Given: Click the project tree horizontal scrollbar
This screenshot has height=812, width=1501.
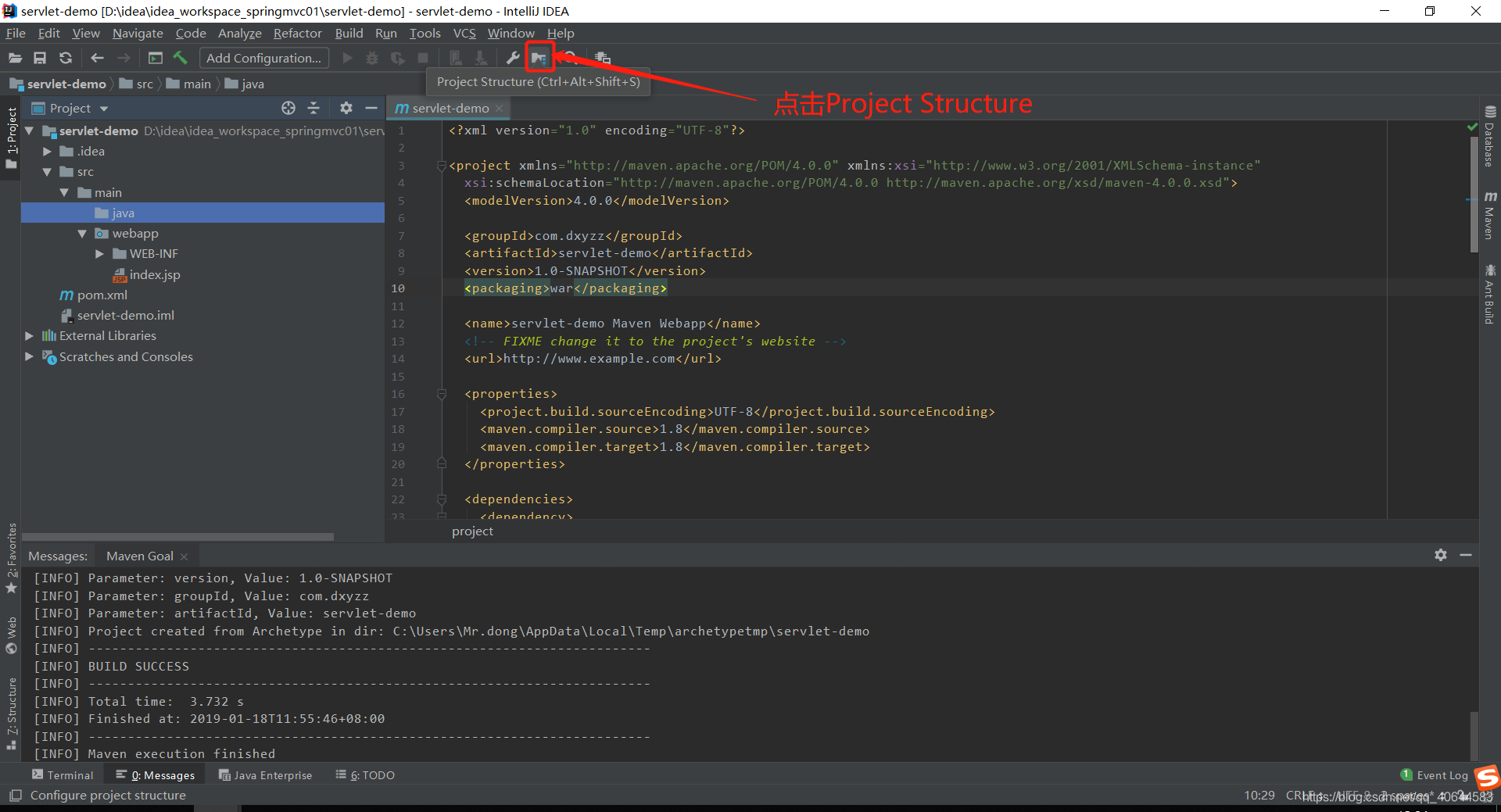Looking at the screenshot, I should 178,537.
